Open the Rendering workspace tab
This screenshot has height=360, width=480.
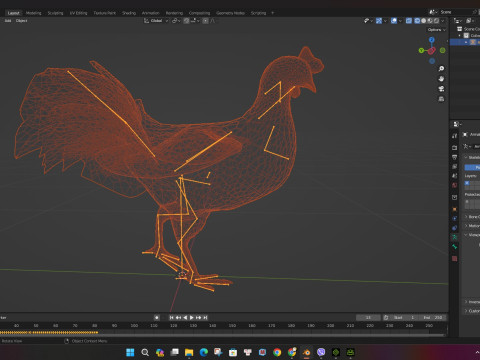174,13
